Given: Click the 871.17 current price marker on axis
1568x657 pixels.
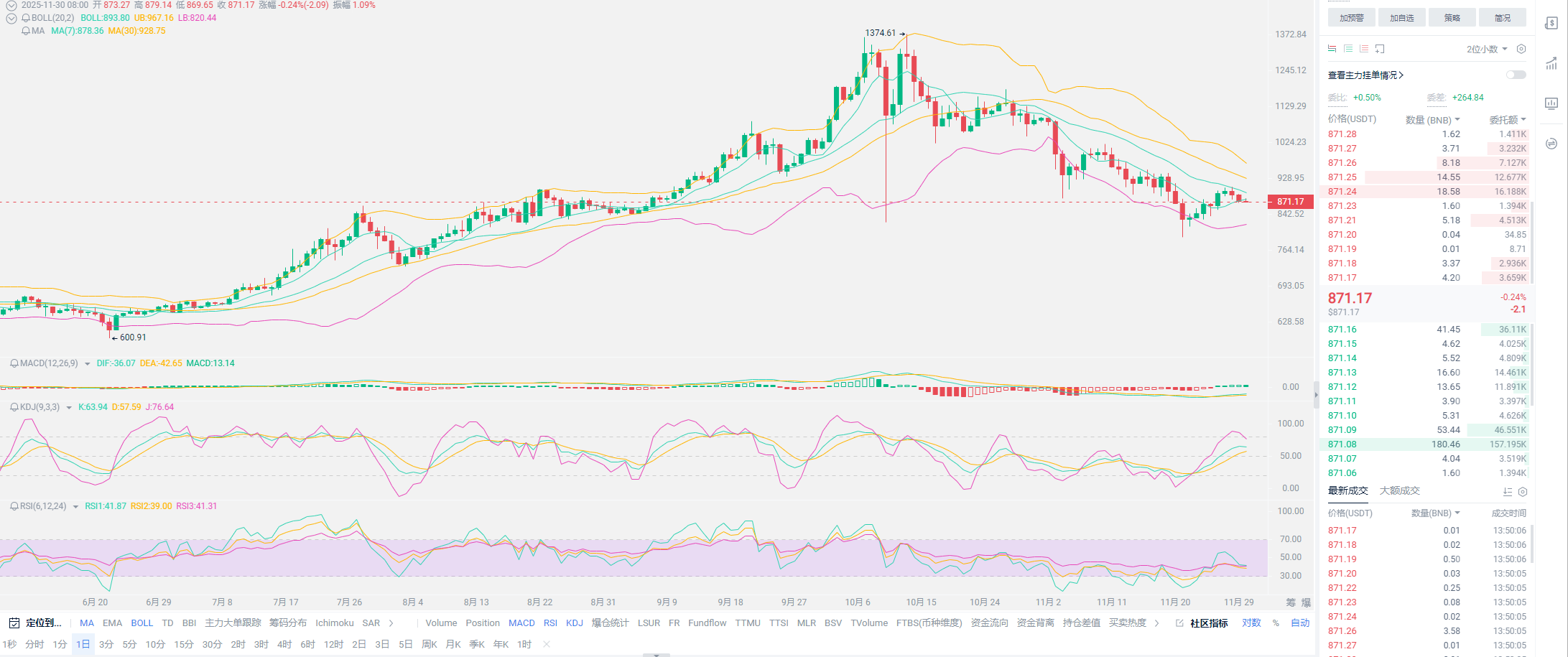Looking at the screenshot, I should click(x=1290, y=202).
